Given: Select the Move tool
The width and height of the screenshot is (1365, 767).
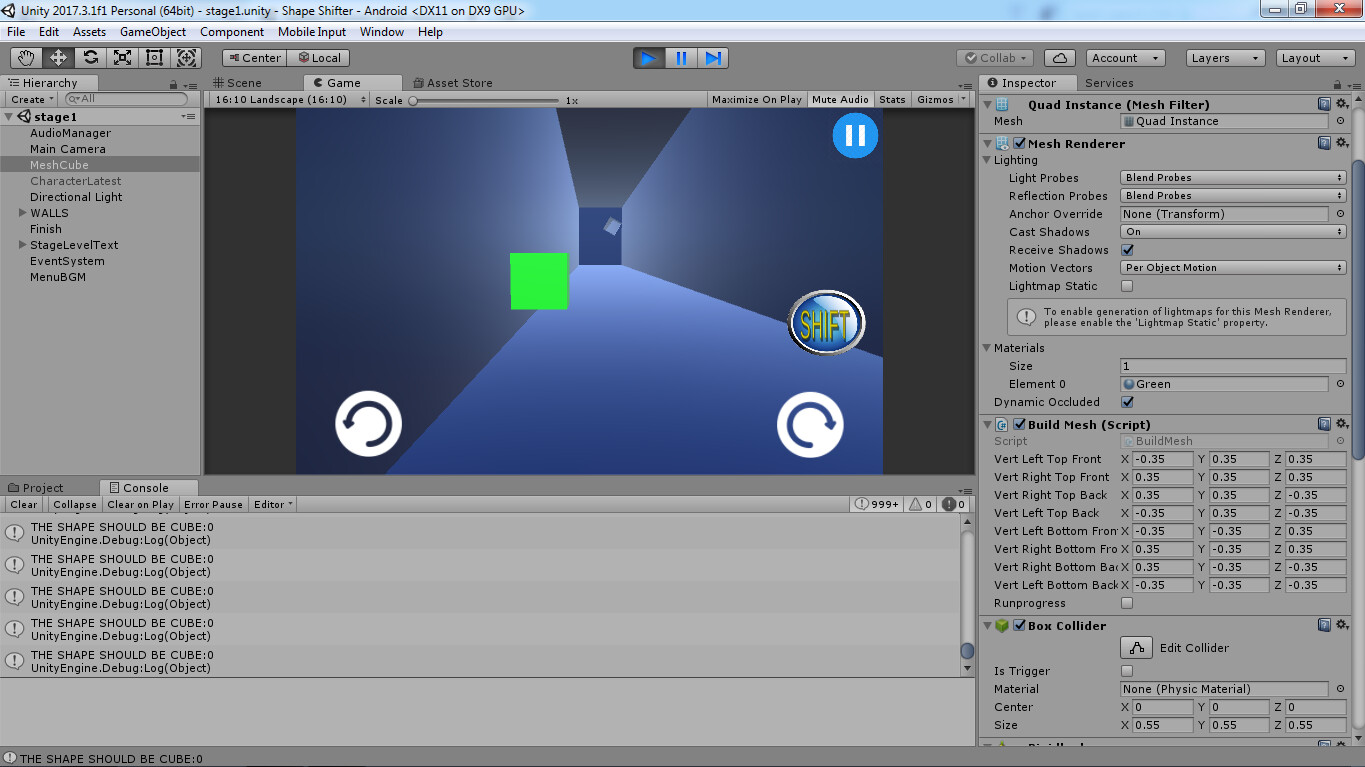Looking at the screenshot, I should (x=59, y=58).
